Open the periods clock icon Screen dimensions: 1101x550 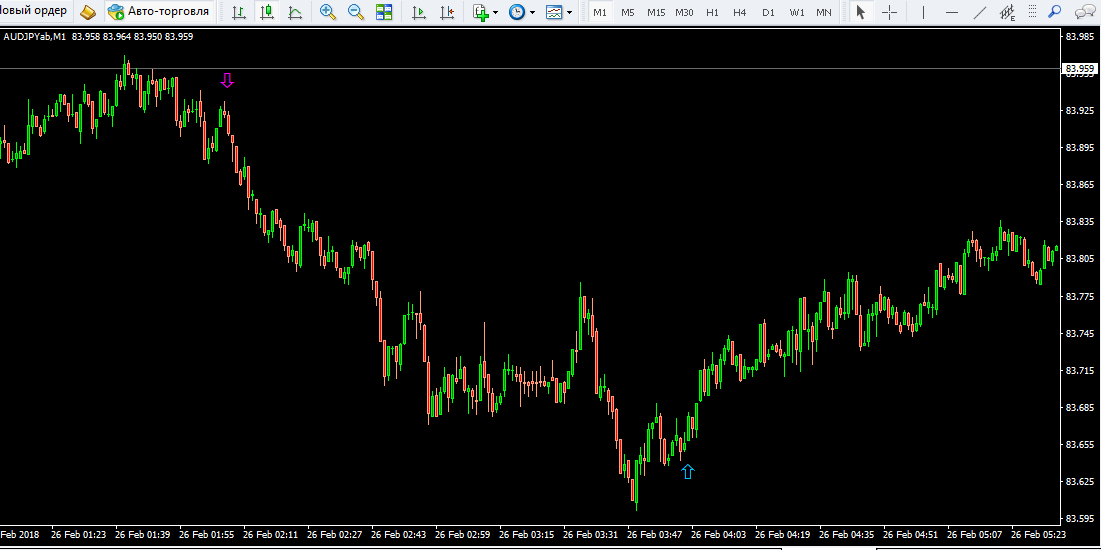click(x=517, y=12)
